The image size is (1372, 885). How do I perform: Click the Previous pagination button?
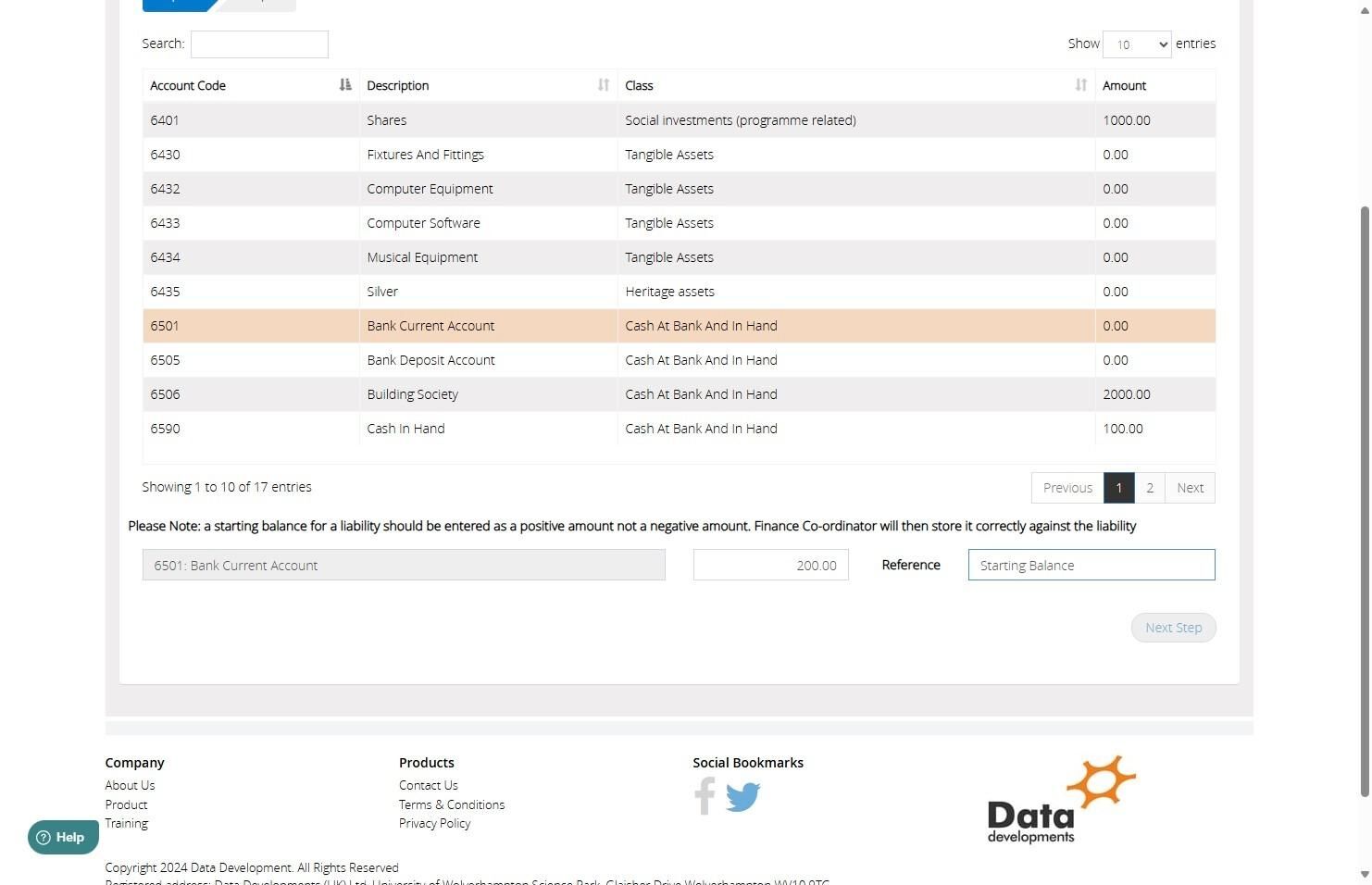pyautogui.click(x=1067, y=488)
